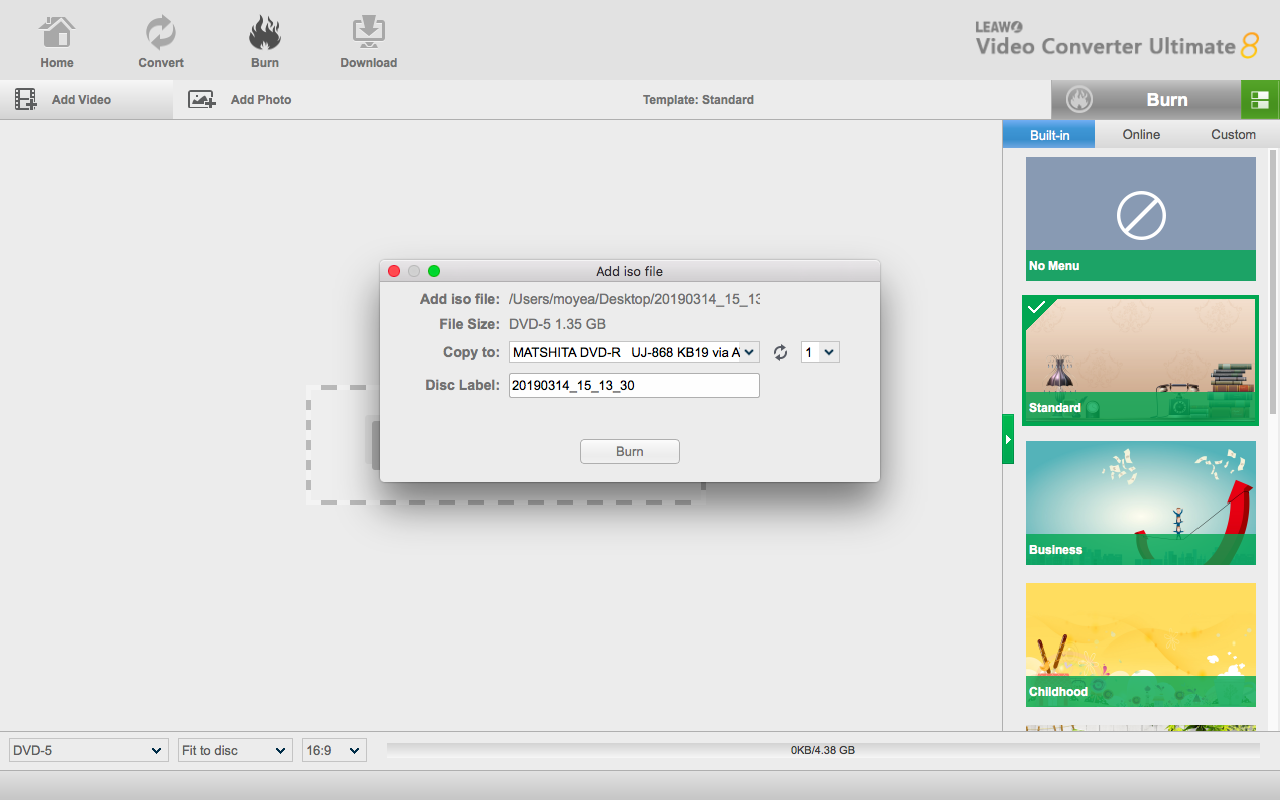
Task: Refresh the disc drive list
Action: pyautogui.click(x=781, y=352)
